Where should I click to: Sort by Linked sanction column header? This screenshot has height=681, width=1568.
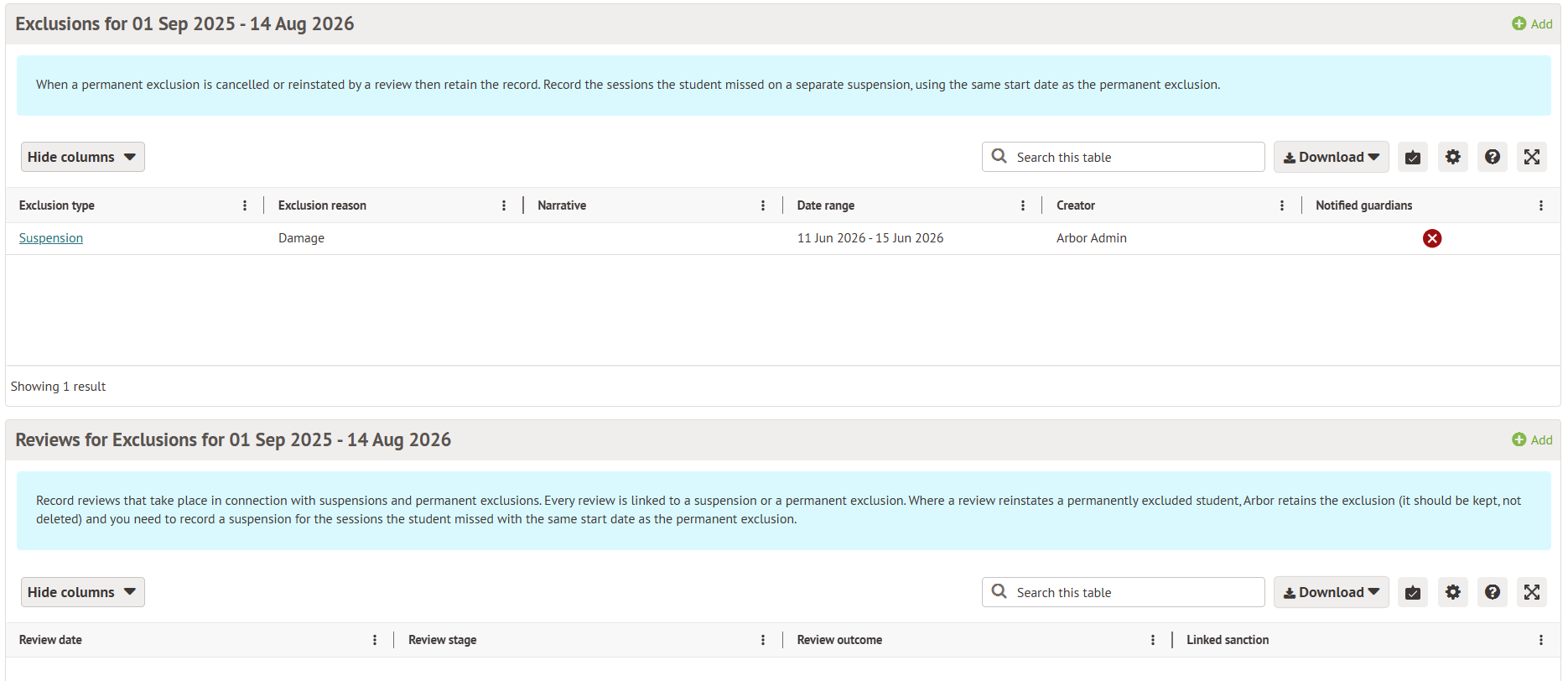click(1228, 640)
